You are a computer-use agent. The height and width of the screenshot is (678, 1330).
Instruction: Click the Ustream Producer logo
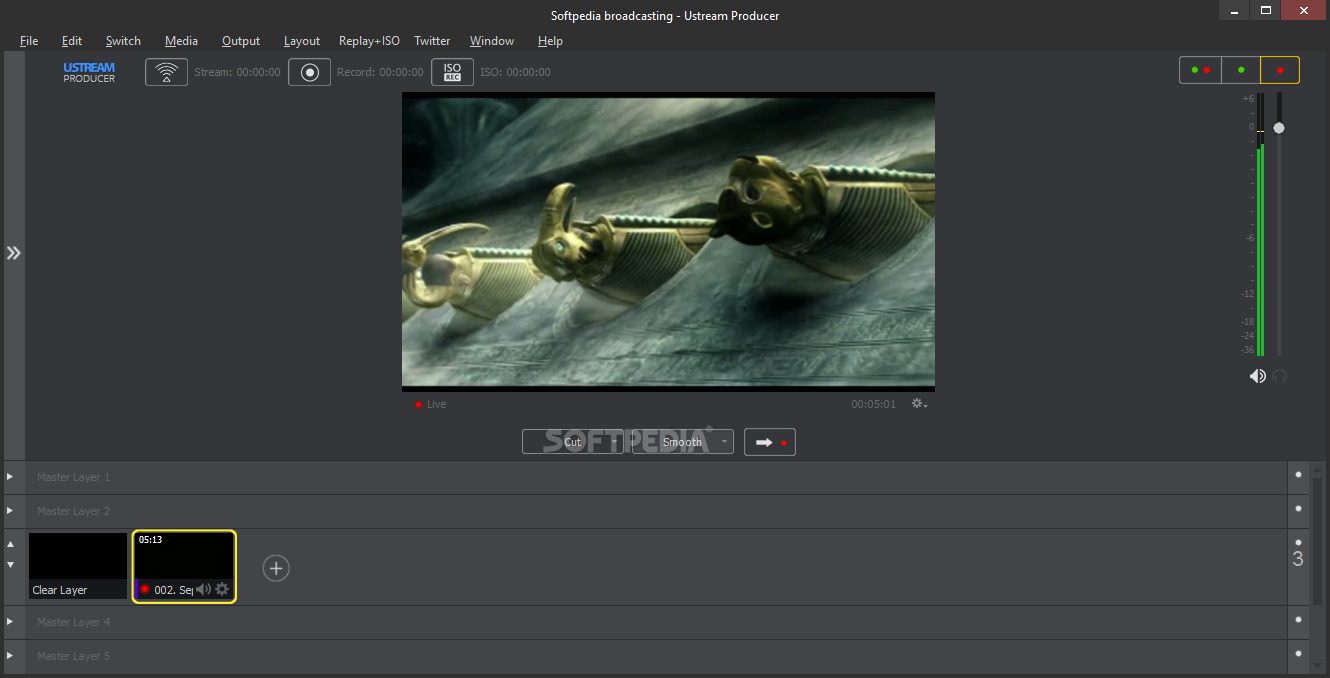[x=89, y=72]
